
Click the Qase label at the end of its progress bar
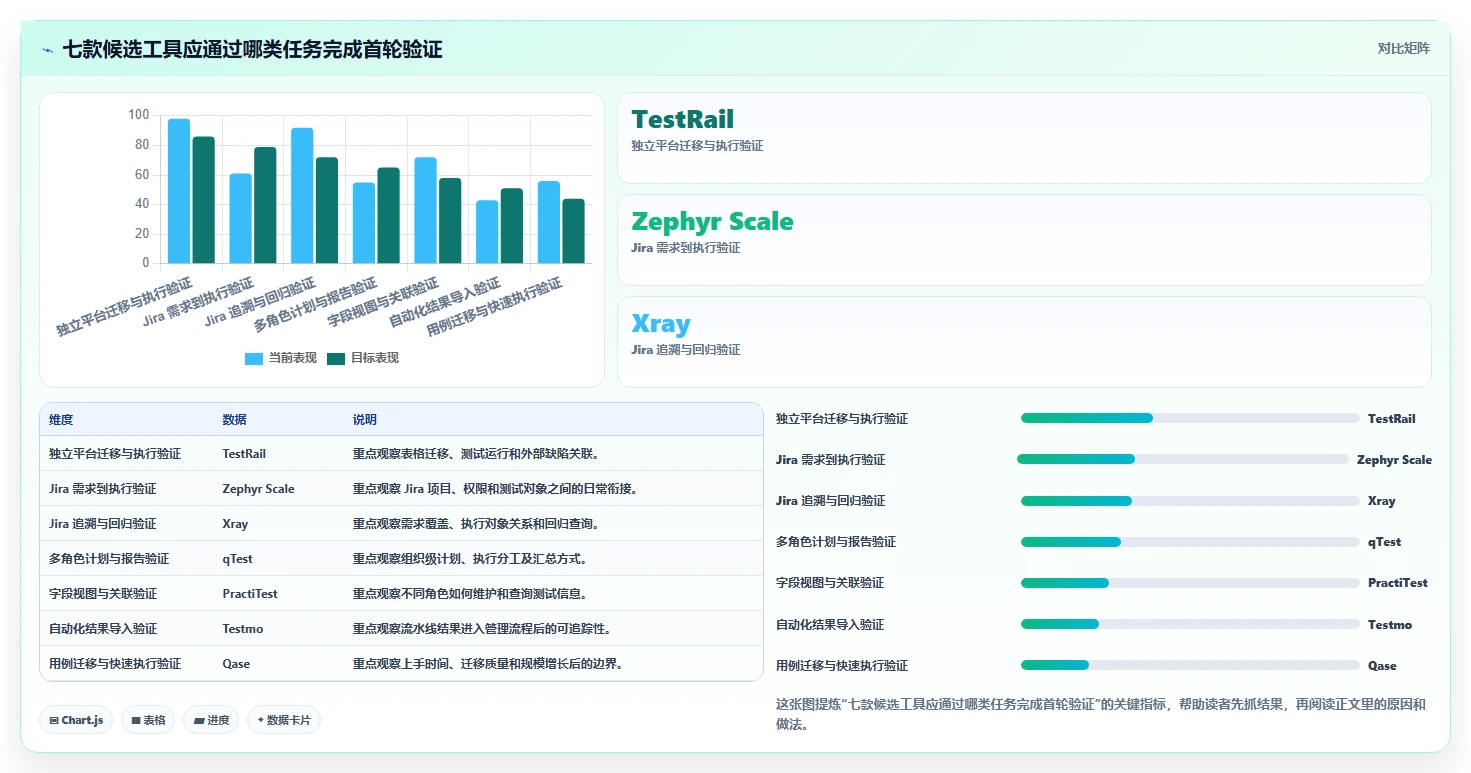1382,666
